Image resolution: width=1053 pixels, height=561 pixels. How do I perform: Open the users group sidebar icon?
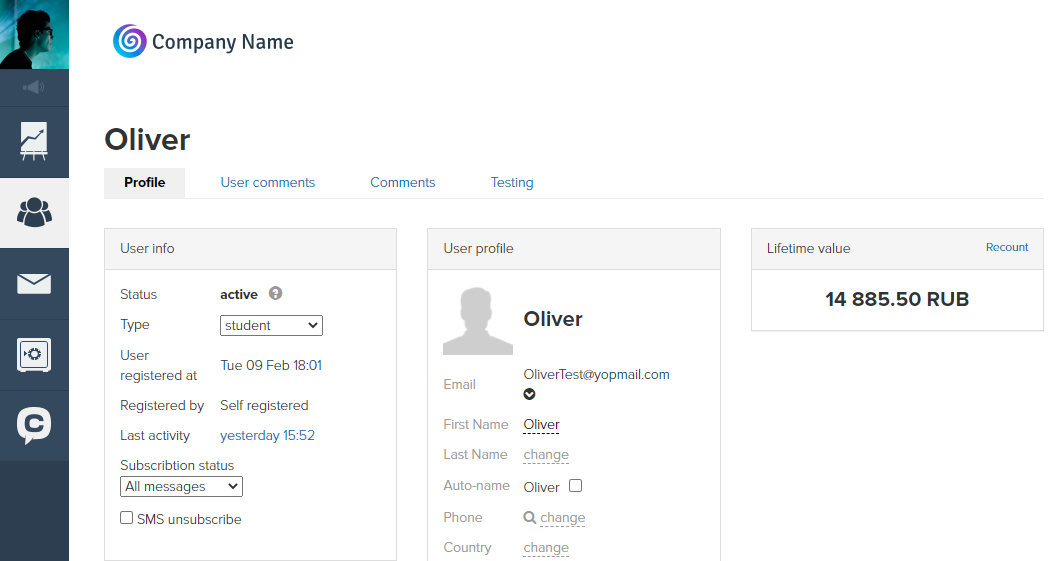coord(34,212)
